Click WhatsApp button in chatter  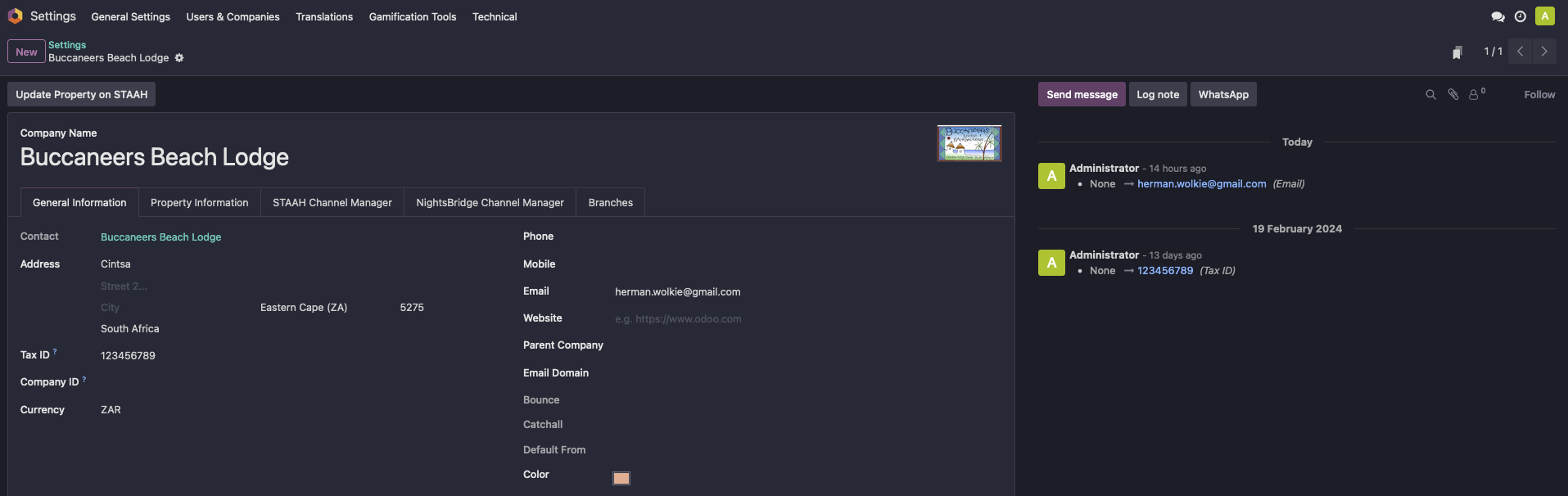[x=1223, y=94]
